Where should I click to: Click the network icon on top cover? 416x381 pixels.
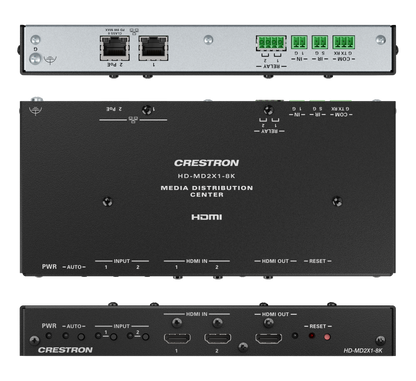point(133,120)
